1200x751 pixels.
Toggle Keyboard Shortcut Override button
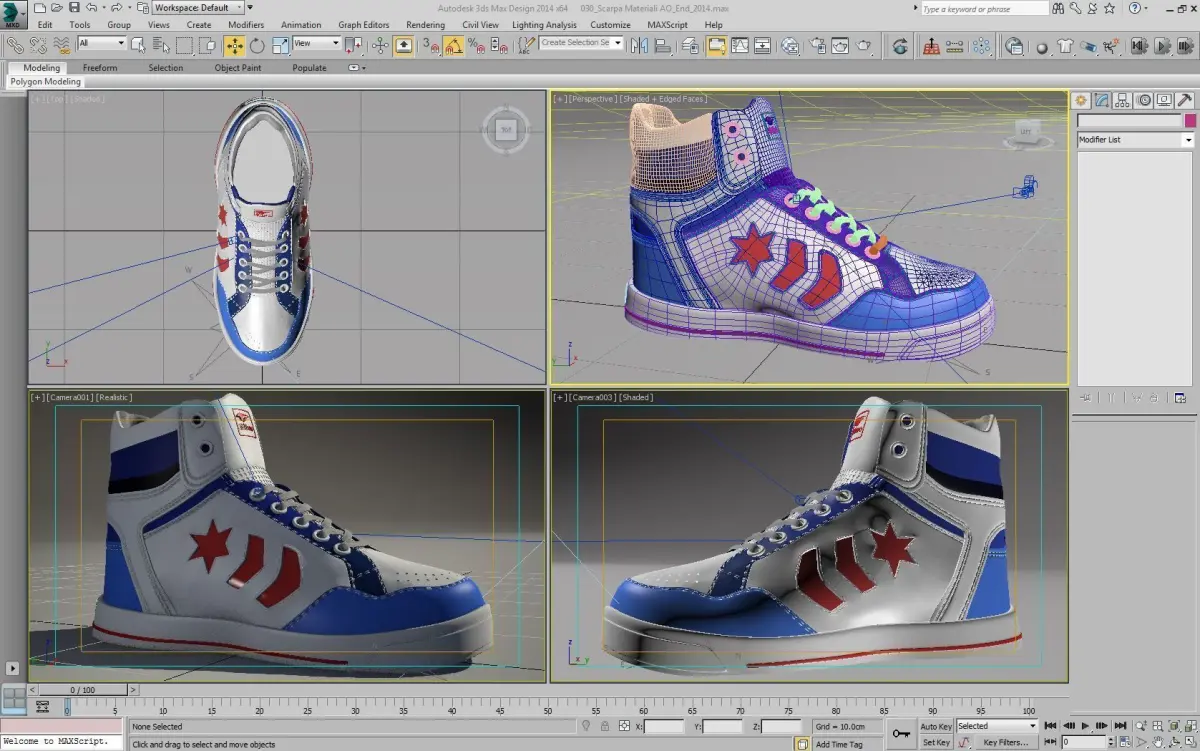click(x=403, y=45)
